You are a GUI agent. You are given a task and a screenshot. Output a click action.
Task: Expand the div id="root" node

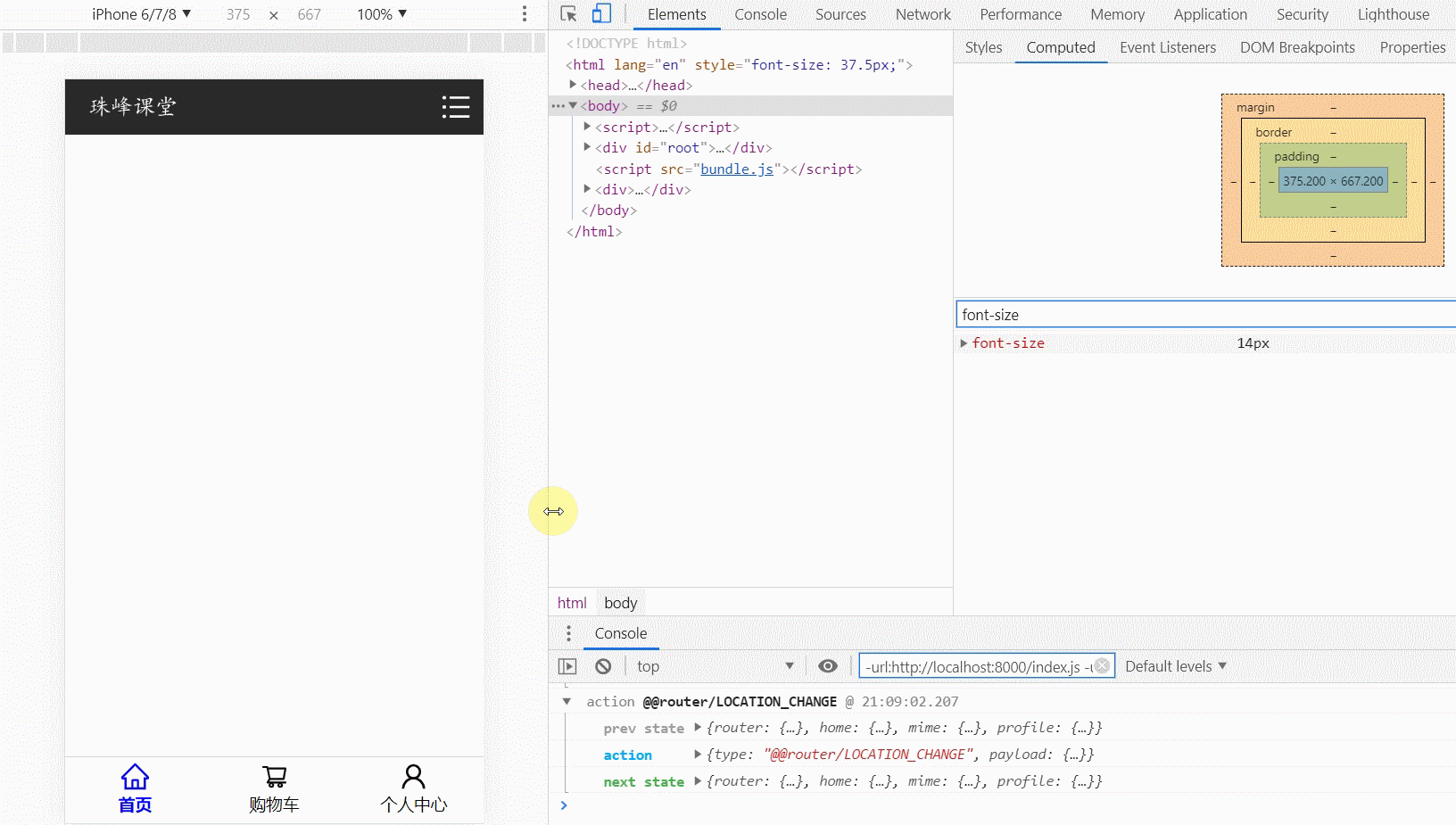coord(587,147)
